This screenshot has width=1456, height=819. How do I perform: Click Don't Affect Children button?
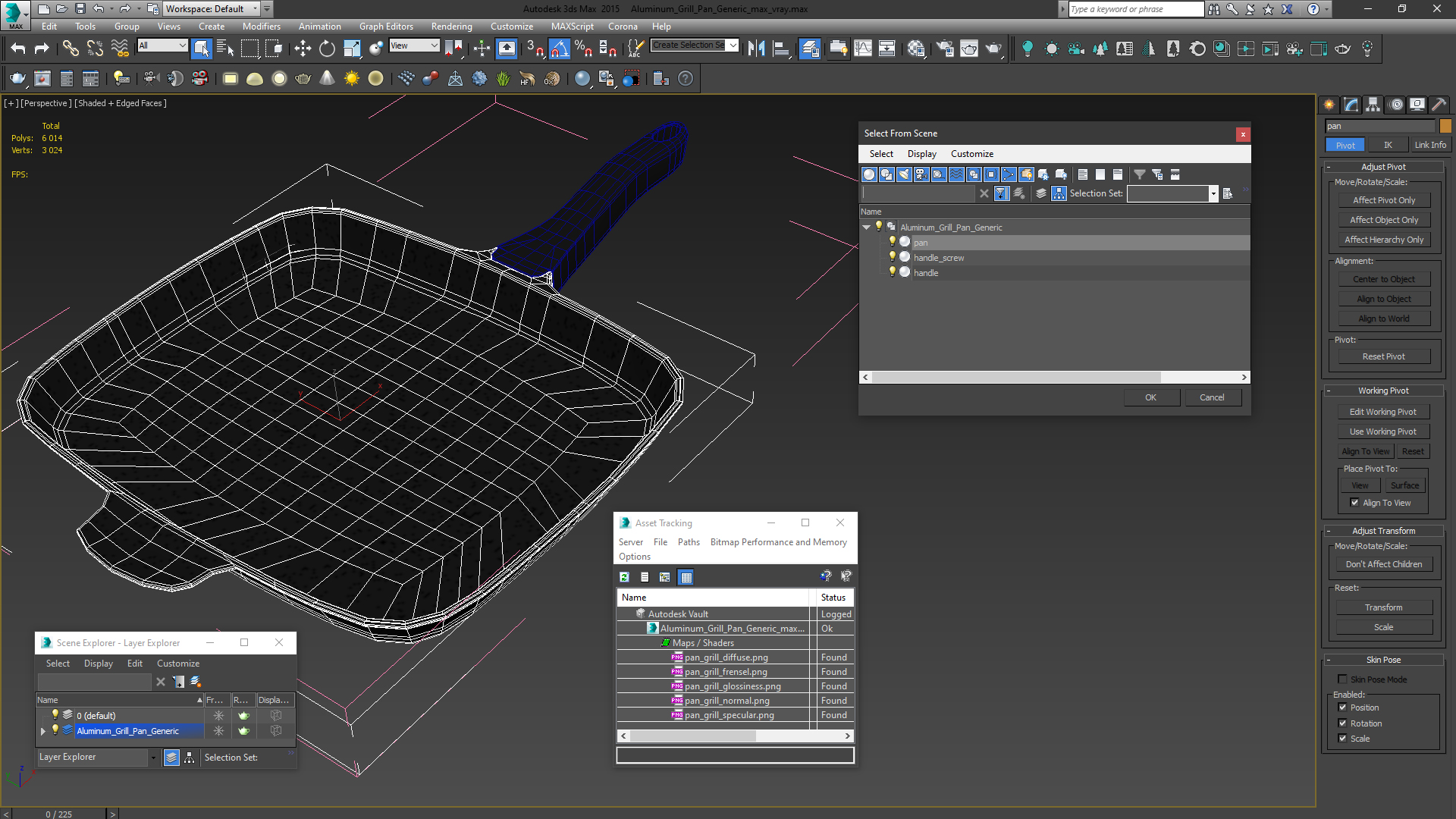[1384, 564]
